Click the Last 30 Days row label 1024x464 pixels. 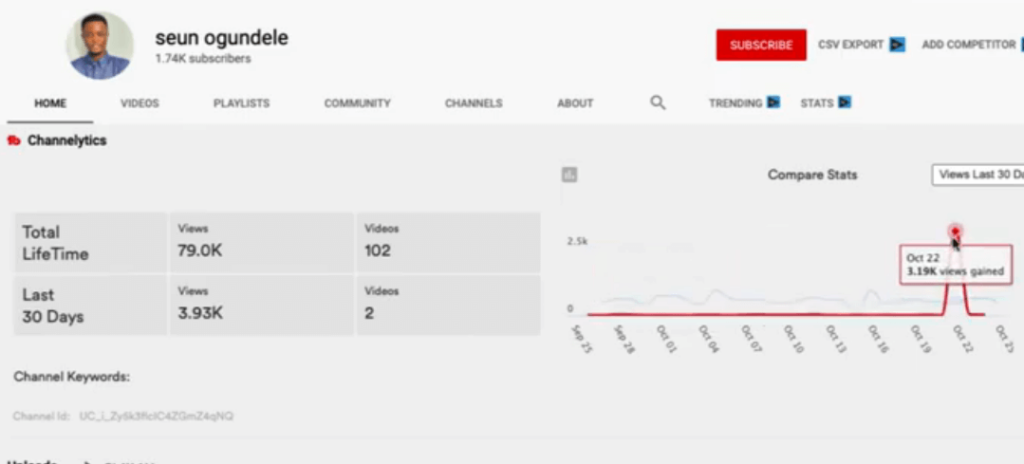(53, 305)
